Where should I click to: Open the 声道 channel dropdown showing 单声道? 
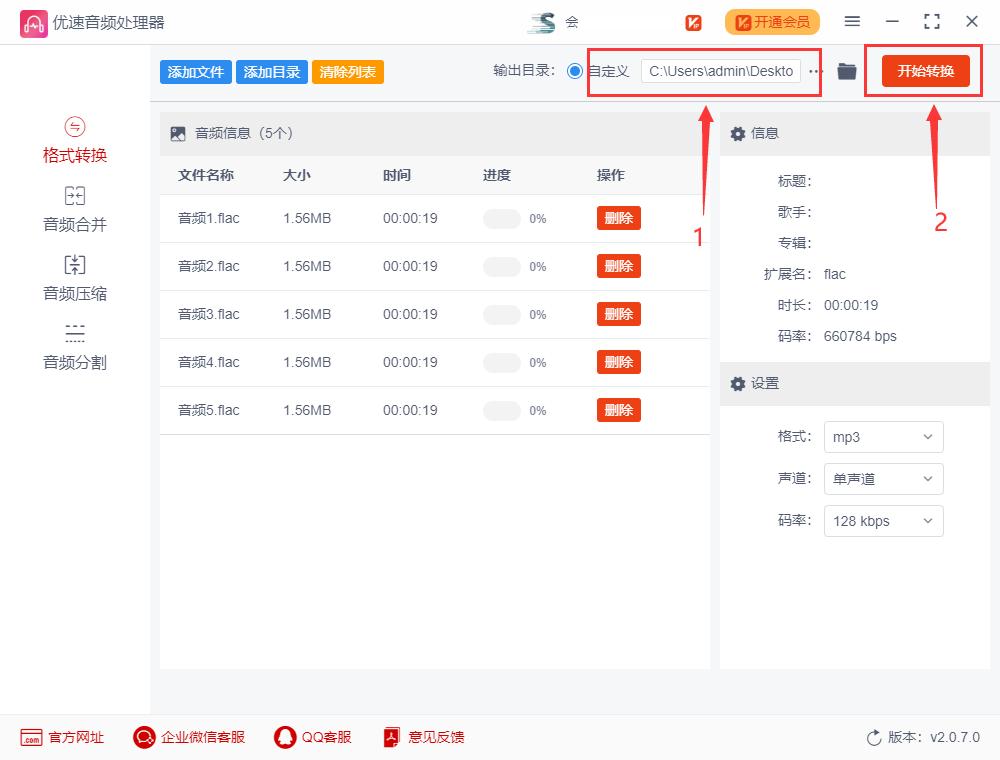pyautogui.click(x=883, y=479)
